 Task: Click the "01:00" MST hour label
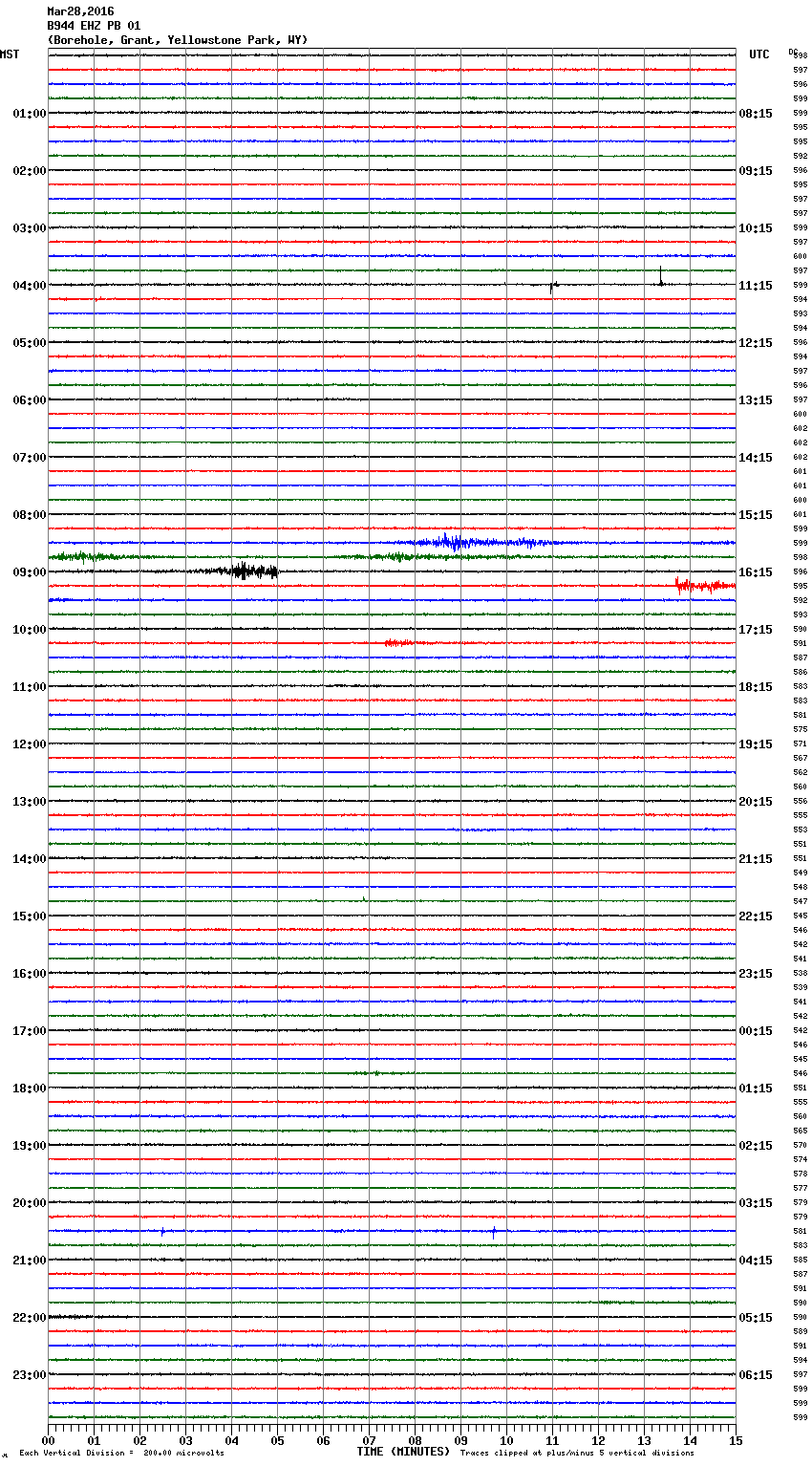click(x=29, y=114)
